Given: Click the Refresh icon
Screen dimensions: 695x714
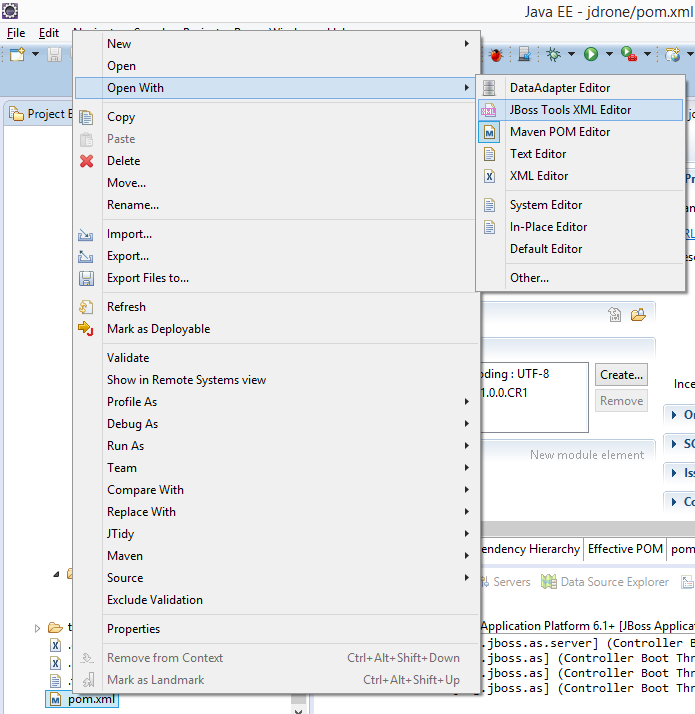Looking at the screenshot, I should (86, 307).
